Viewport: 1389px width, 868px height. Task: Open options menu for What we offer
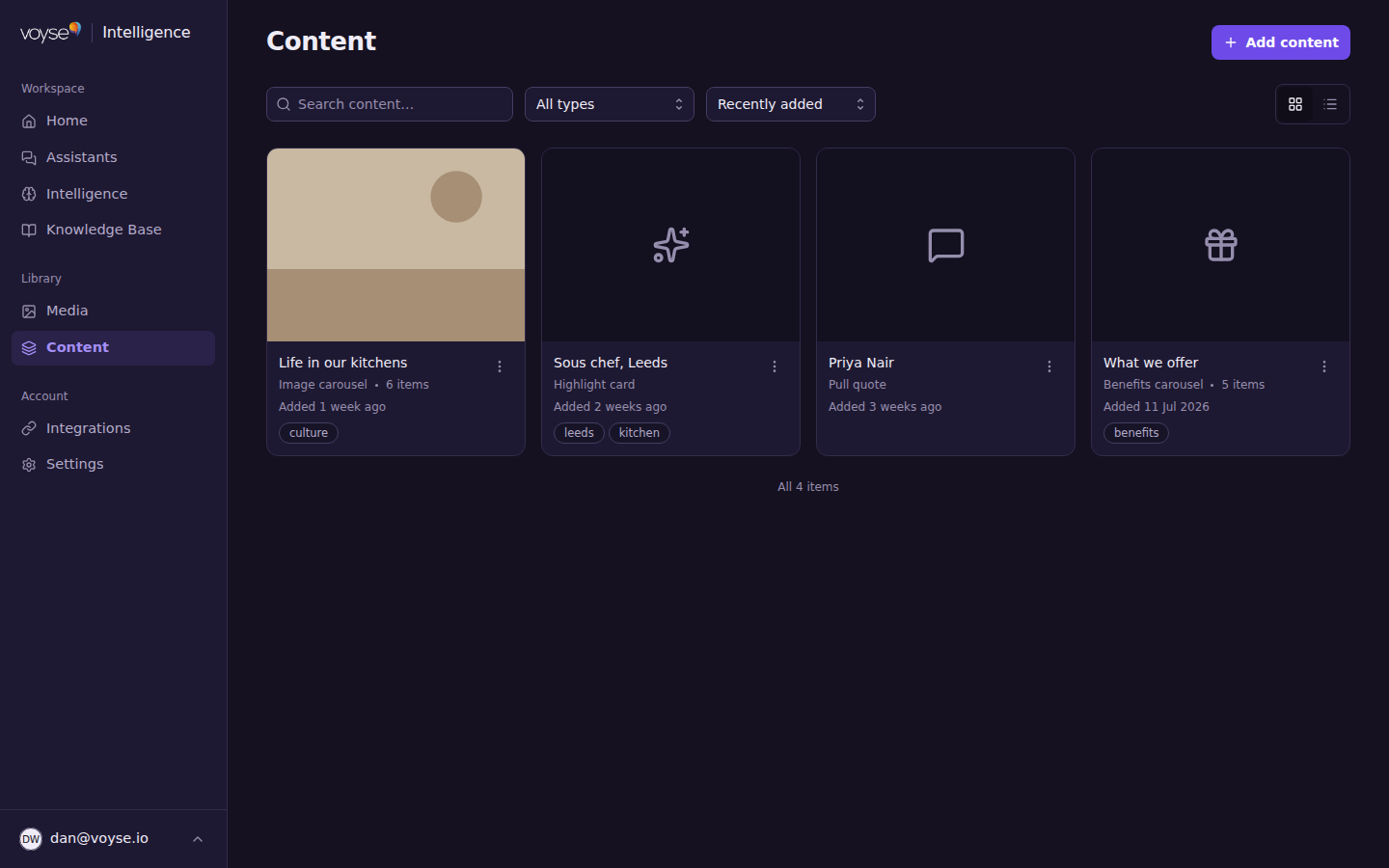pyautogui.click(x=1324, y=366)
